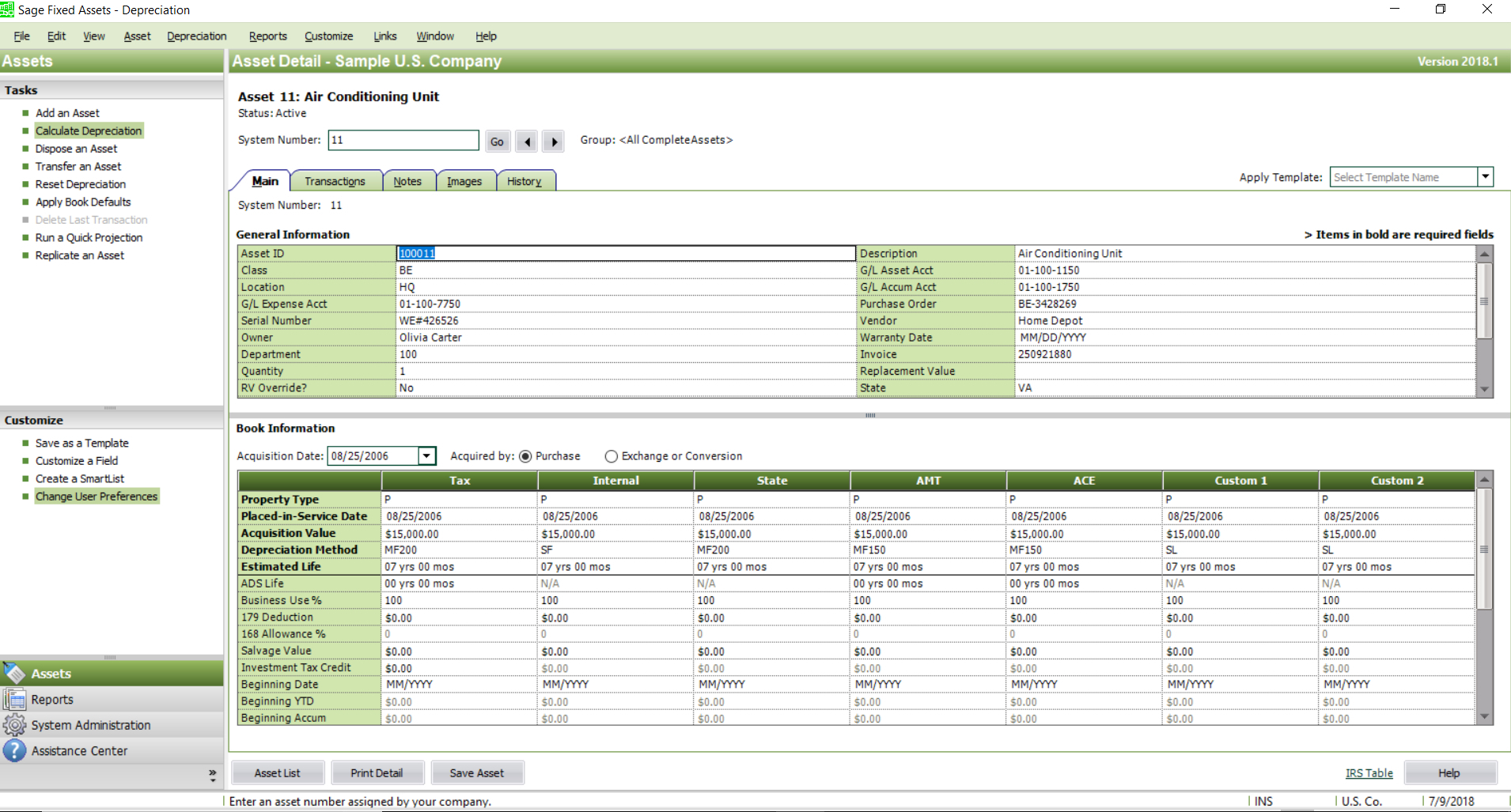Screen dimensions: 1511x812
Task: Click the Print Detail button
Action: click(377, 773)
